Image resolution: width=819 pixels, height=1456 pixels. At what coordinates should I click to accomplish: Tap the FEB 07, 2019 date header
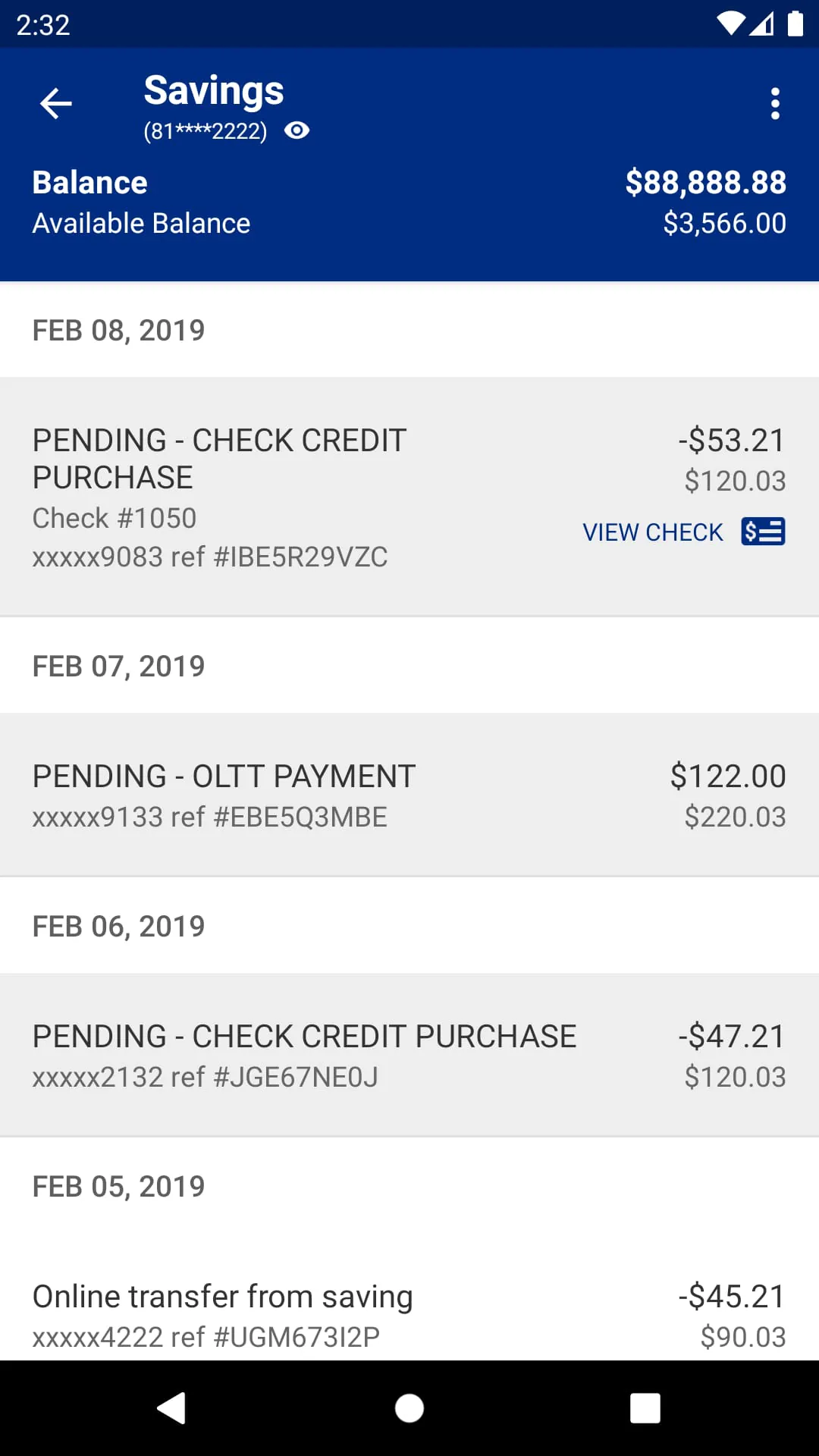(x=119, y=667)
